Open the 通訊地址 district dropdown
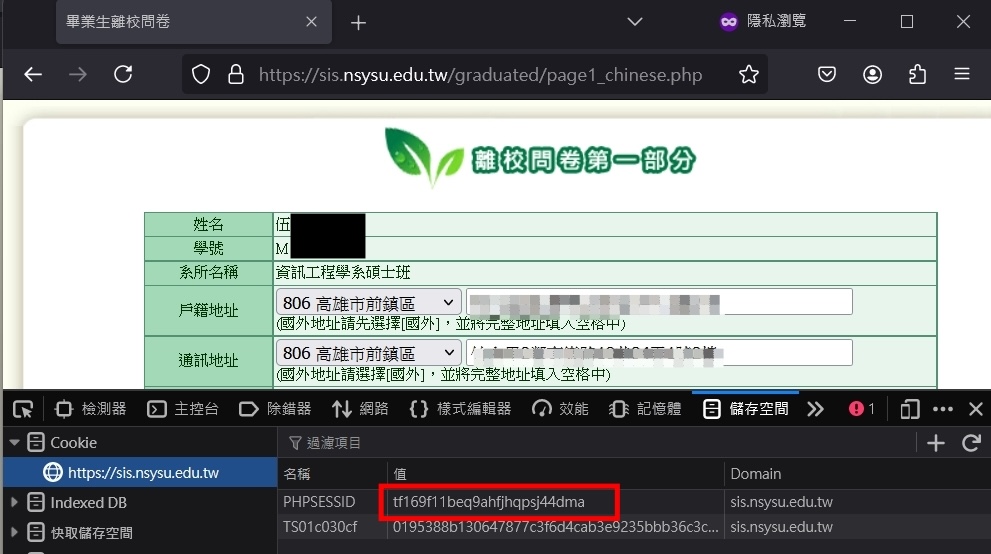This screenshot has width=991, height=554. (368, 353)
